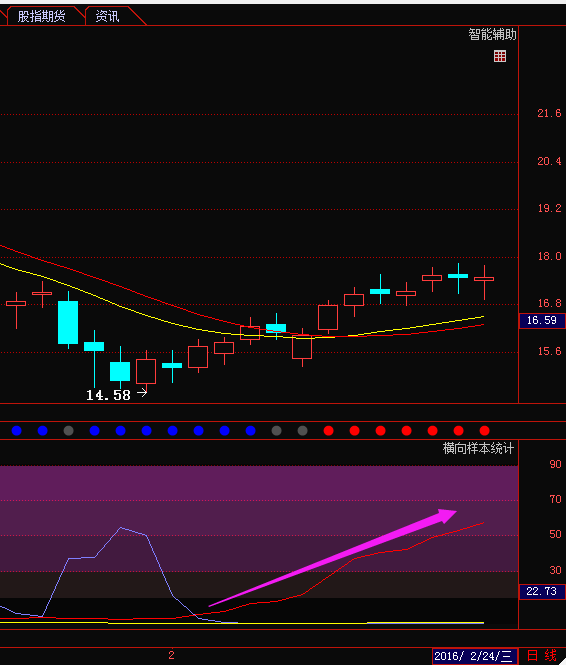This screenshot has height=665, width=566.
Task: Click the 智能辅助 label
Action: click(492, 34)
